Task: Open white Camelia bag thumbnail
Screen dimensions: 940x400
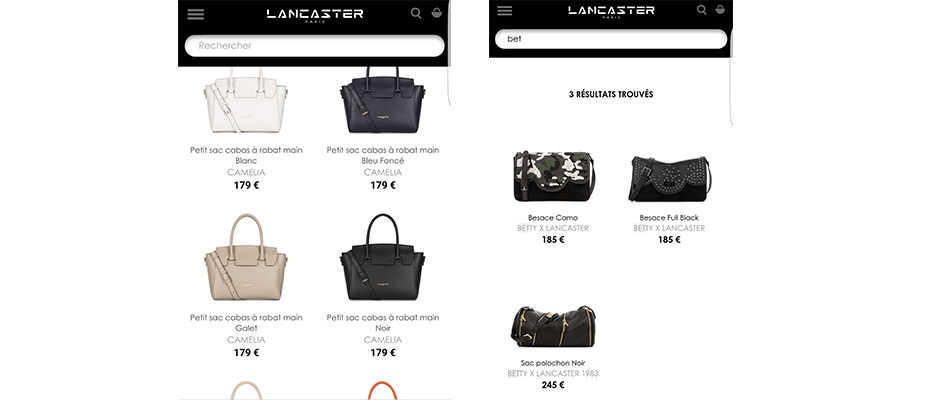Action: 246,101
